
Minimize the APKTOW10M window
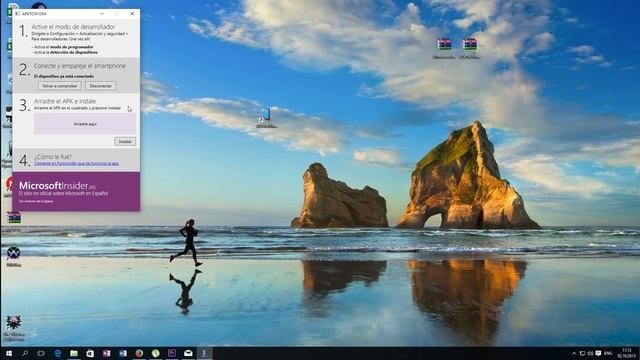pos(102,13)
